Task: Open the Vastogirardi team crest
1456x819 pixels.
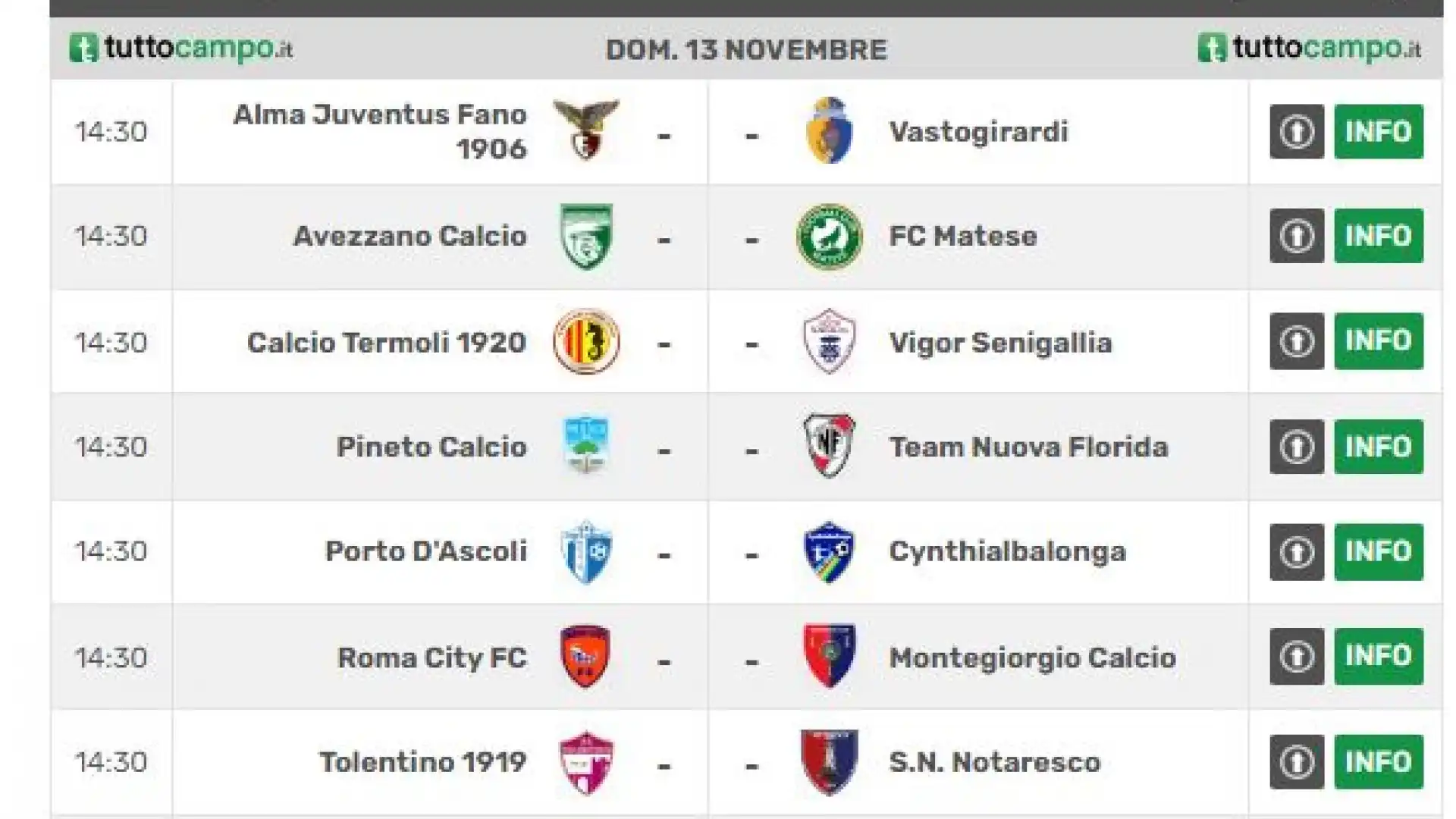Action: point(829,130)
